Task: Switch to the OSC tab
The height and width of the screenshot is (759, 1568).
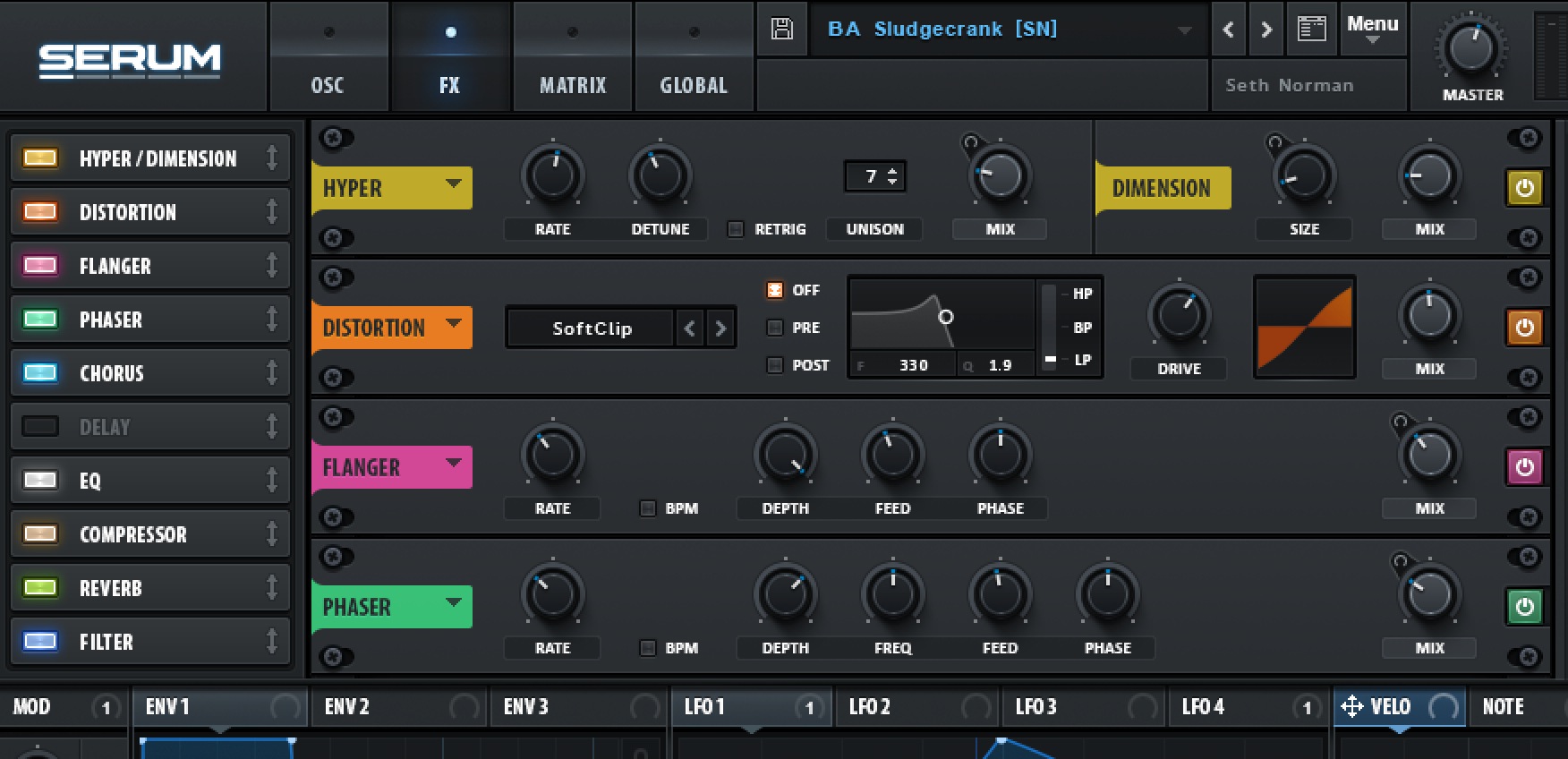Action: (328, 57)
